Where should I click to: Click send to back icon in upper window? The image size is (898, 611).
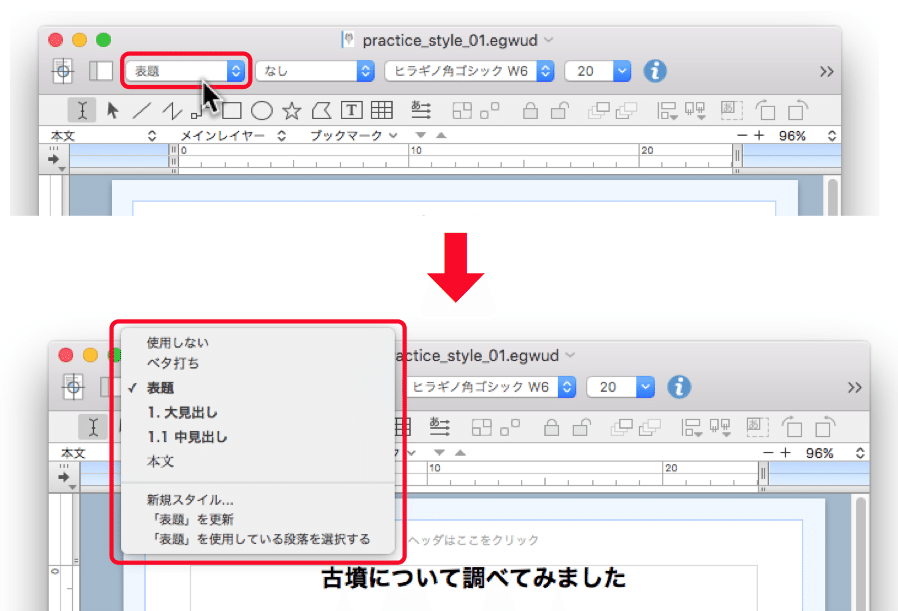click(627, 111)
